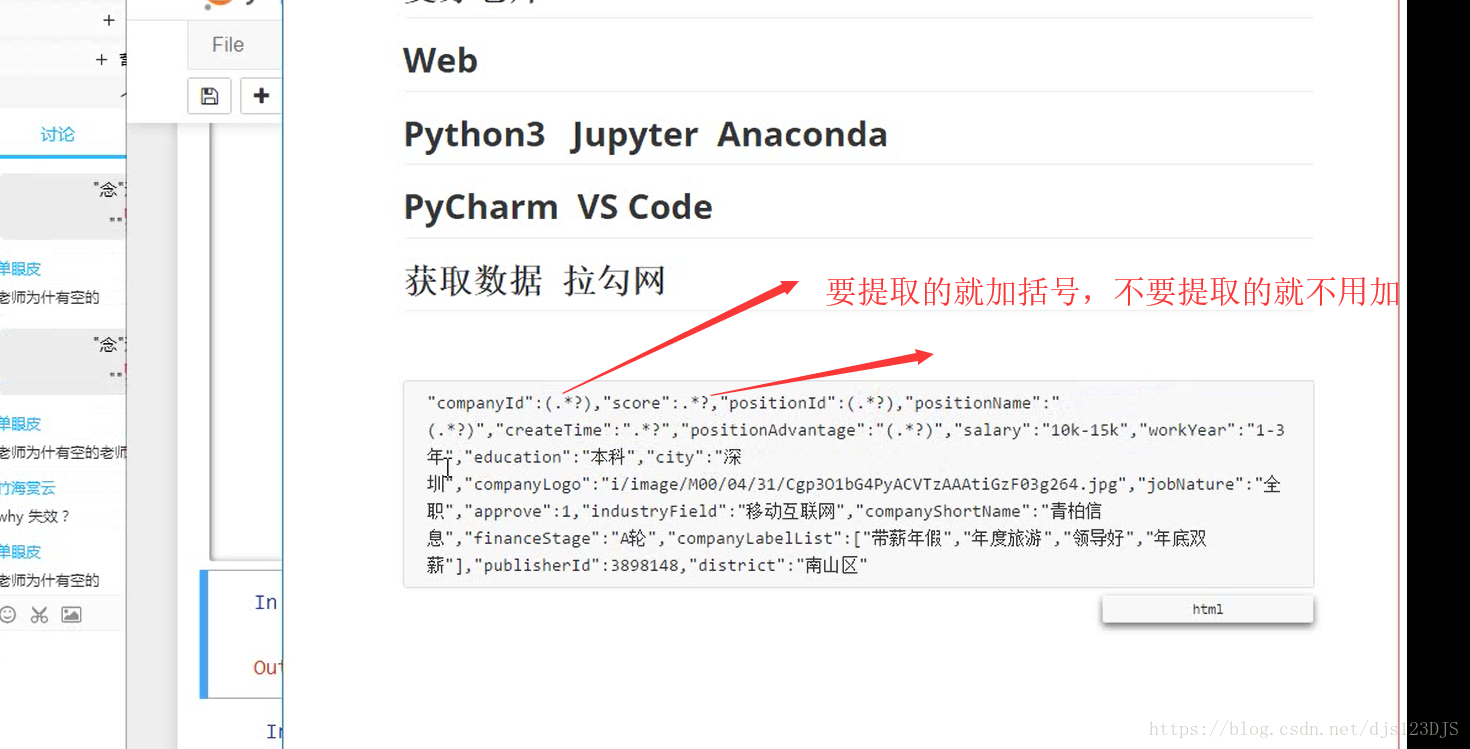
Task: Click the scissors screenshot icon in chat
Action: (x=39, y=615)
